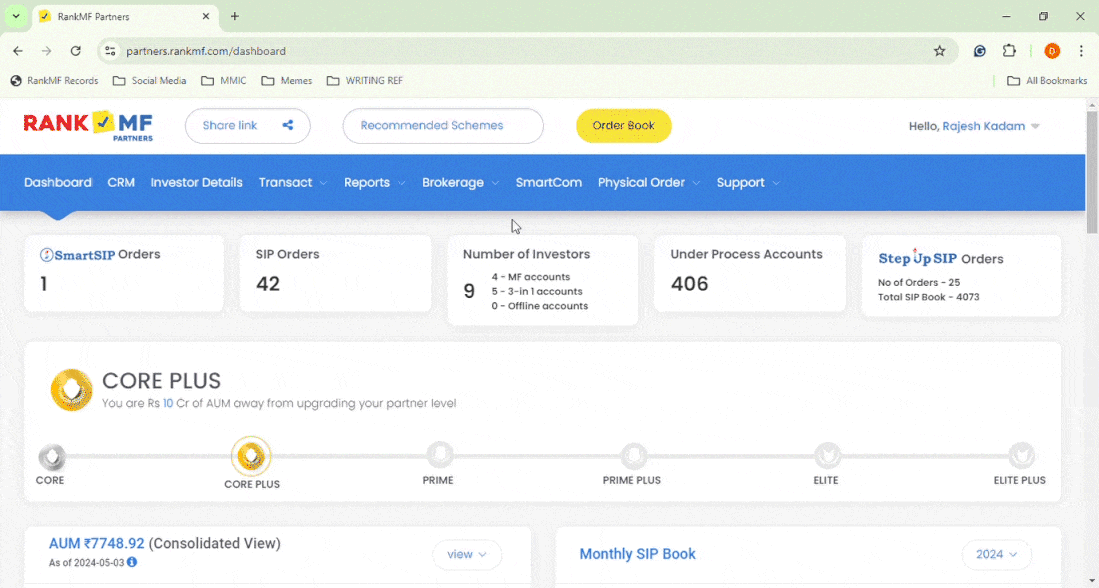Click 'No of Orders - 25' text
The width and height of the screenshot is (1099, 588).
(x=919, y=282)
